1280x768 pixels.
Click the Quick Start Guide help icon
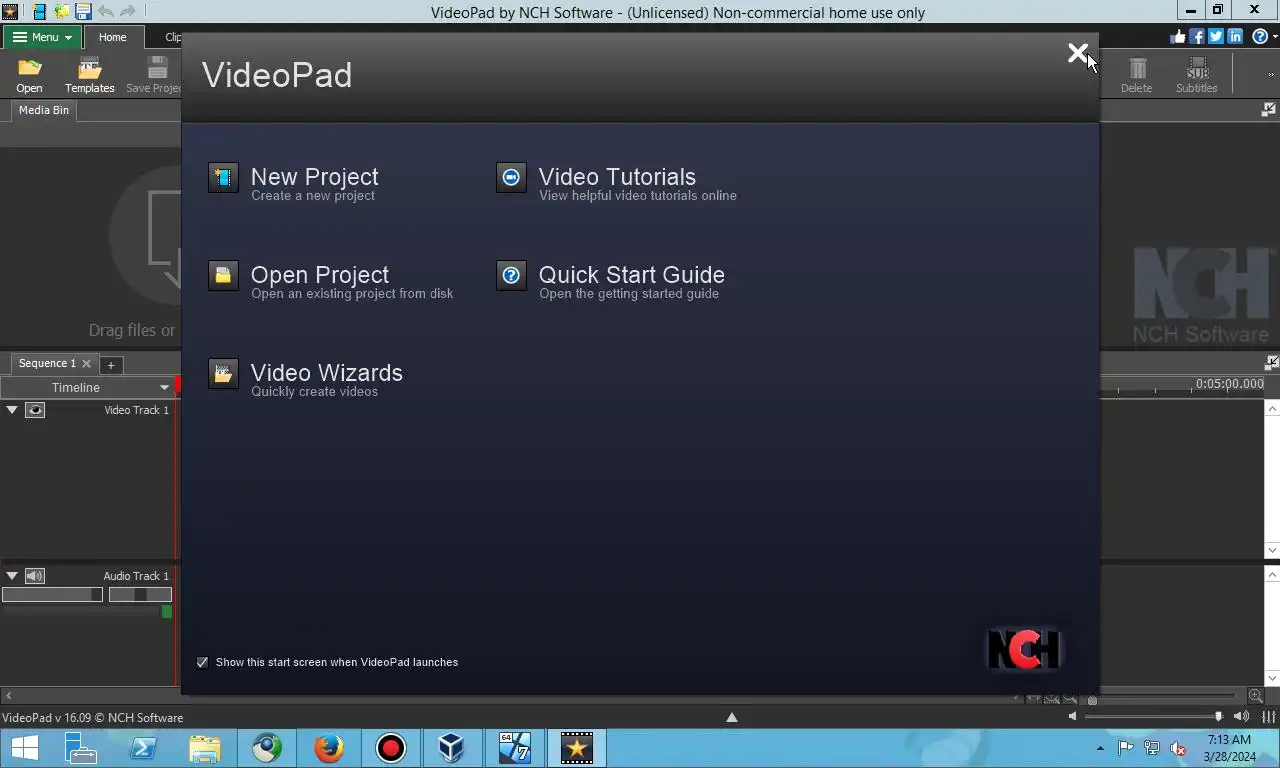pos(511,275)
